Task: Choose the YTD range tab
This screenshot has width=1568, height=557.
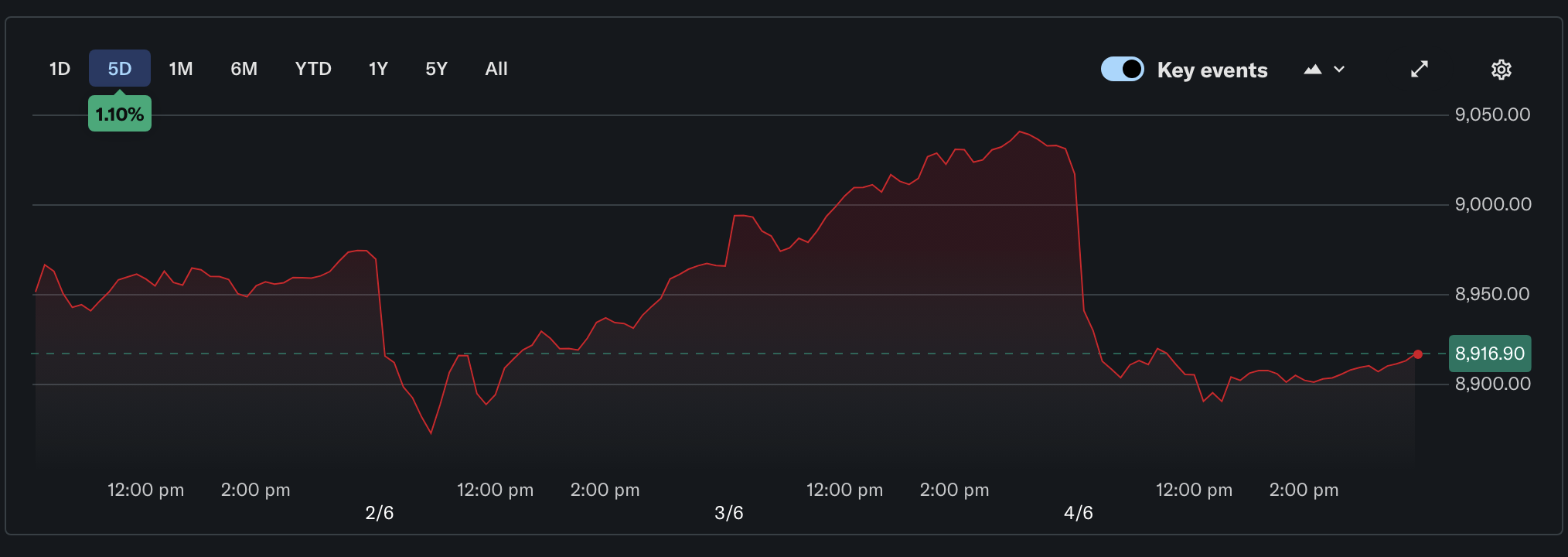Action: pyautogui.click(x=313, y=69)
